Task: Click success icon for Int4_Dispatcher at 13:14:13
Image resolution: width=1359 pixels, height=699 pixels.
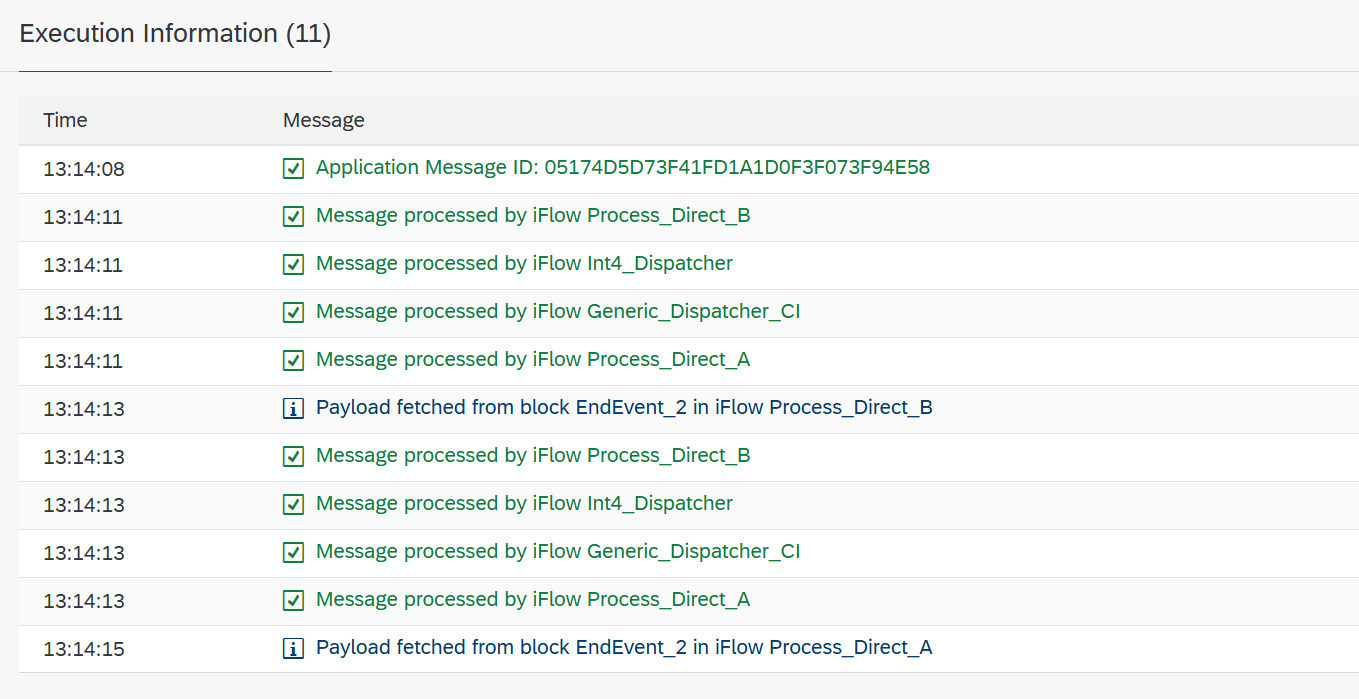Action: click(293, 505)
